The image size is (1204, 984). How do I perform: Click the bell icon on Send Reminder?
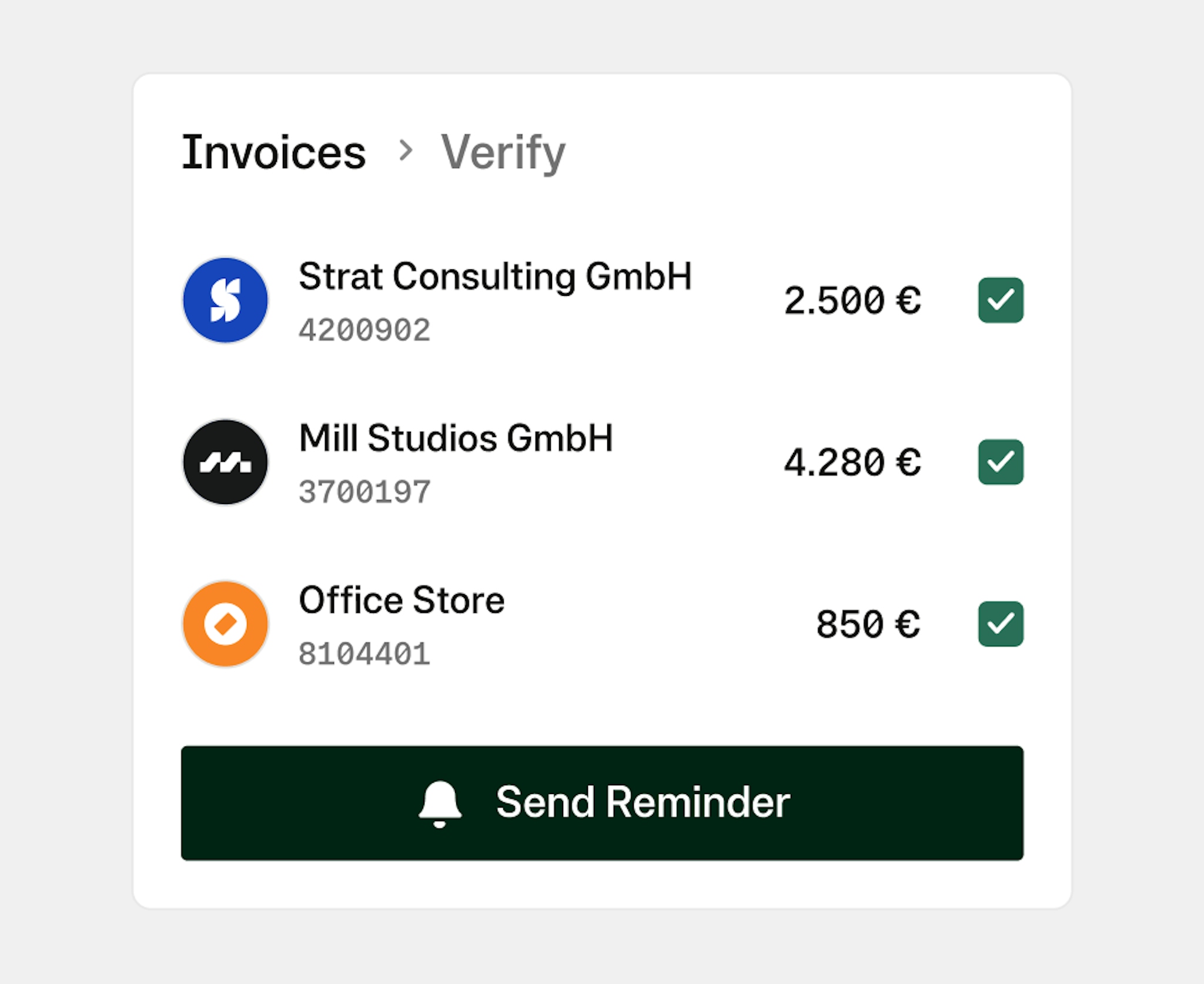(x=440, y=803)
